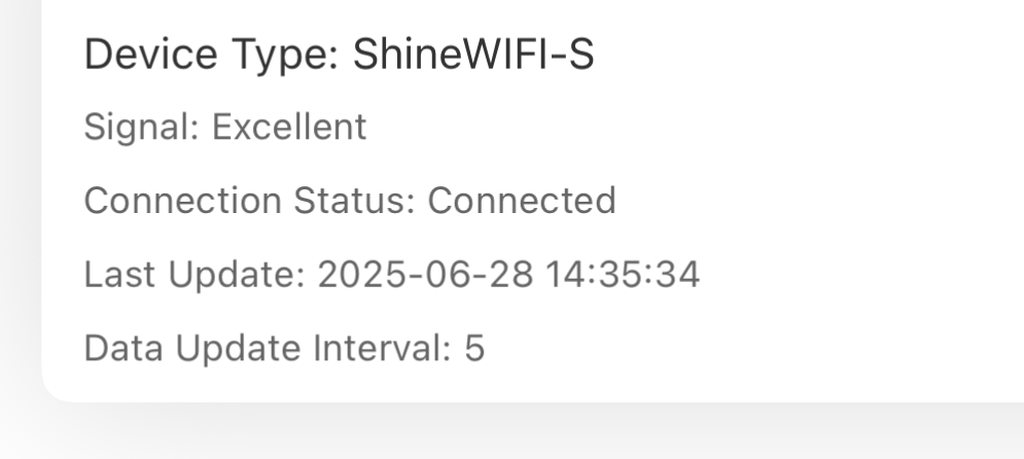Click the 'Device Type:' heading label
The width and height of the screenshot is (1024, 459).
coord(211,55)
